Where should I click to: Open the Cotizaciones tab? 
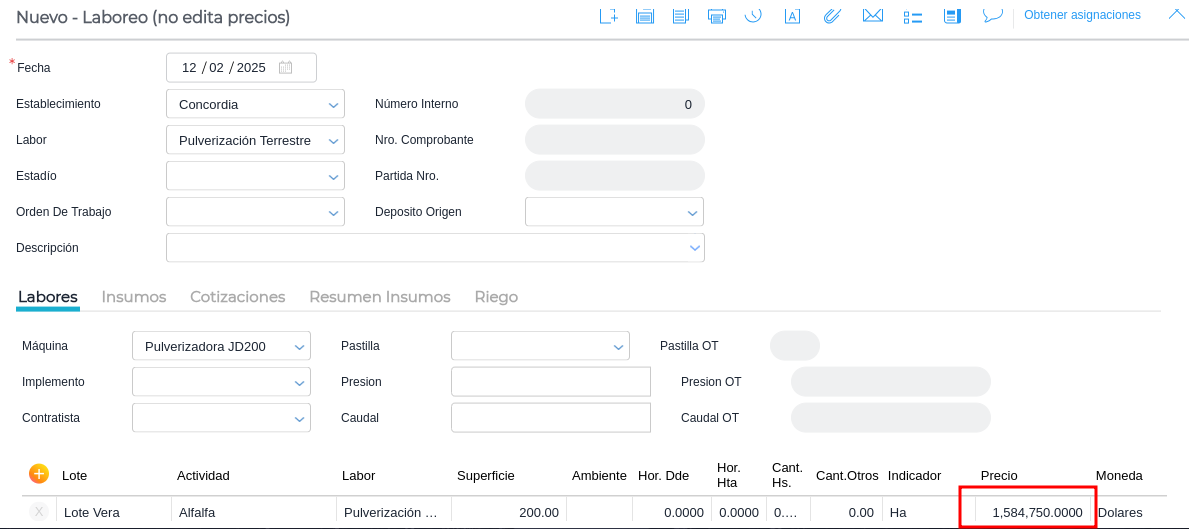pos(237,297)
